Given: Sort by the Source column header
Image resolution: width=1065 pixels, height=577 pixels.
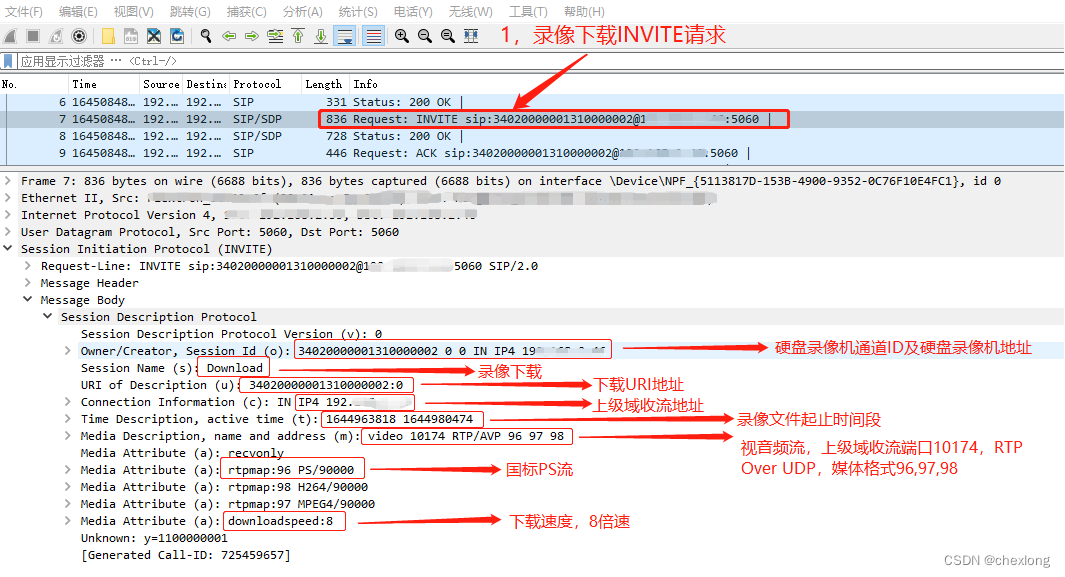Looking at the screenshot, I should tap(161, 84).
